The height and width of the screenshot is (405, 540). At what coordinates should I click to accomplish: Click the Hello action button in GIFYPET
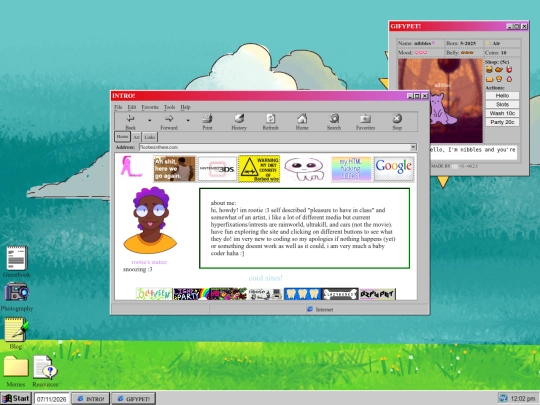[502, 95]
